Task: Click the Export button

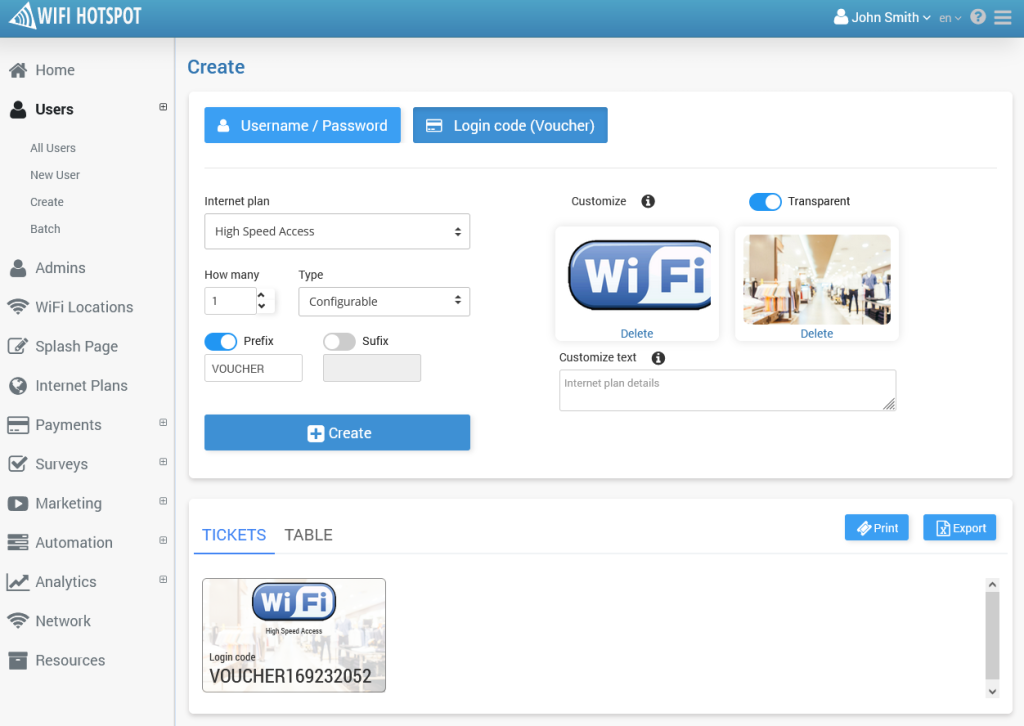Action: point(959,528)
